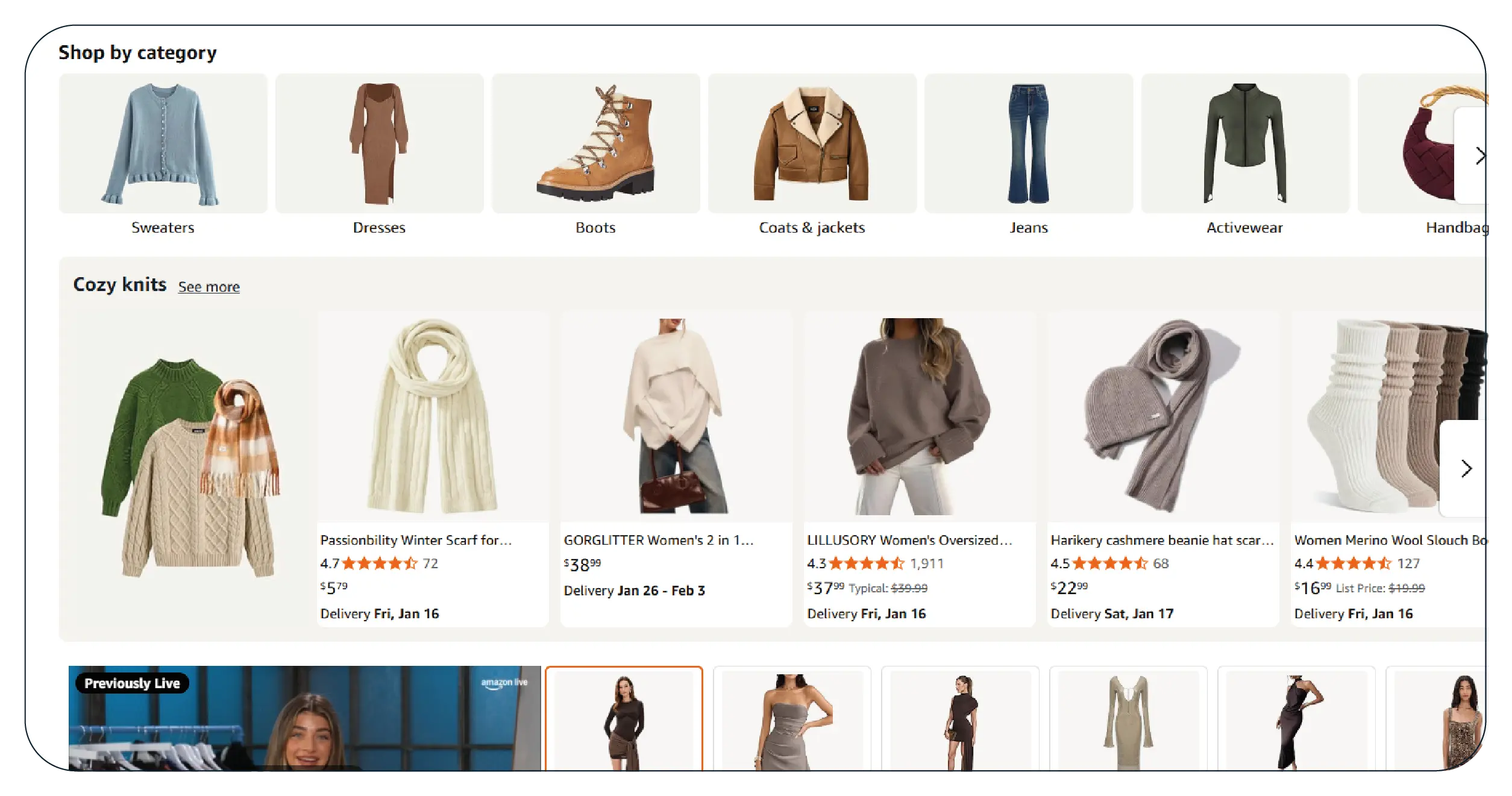The image size is (1512, 796).
Task: Choose the Coats & jackets category
Action: click(x=812, y=143)
